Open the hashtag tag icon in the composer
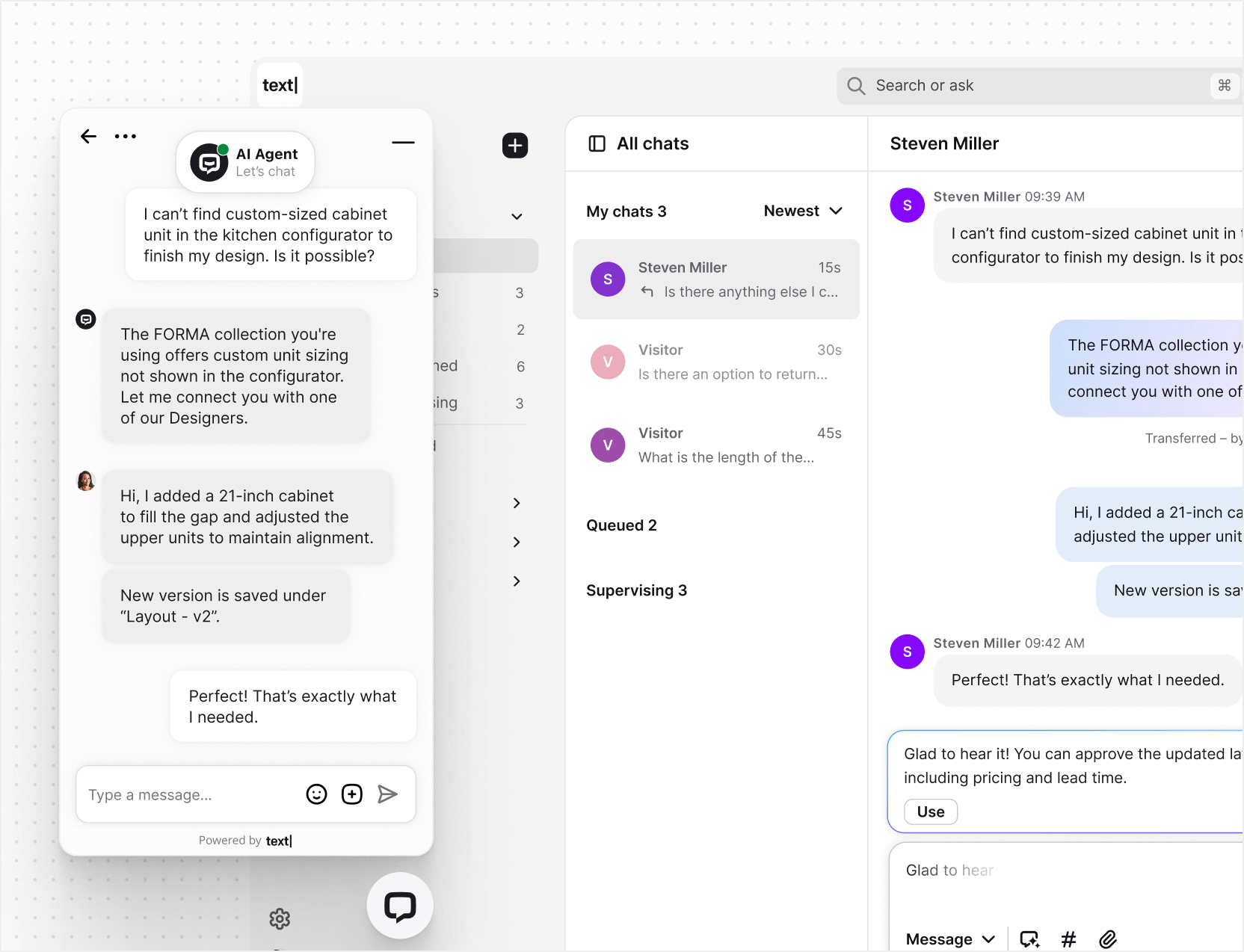Screen dimensions: 1244x952 point(1069,939)
